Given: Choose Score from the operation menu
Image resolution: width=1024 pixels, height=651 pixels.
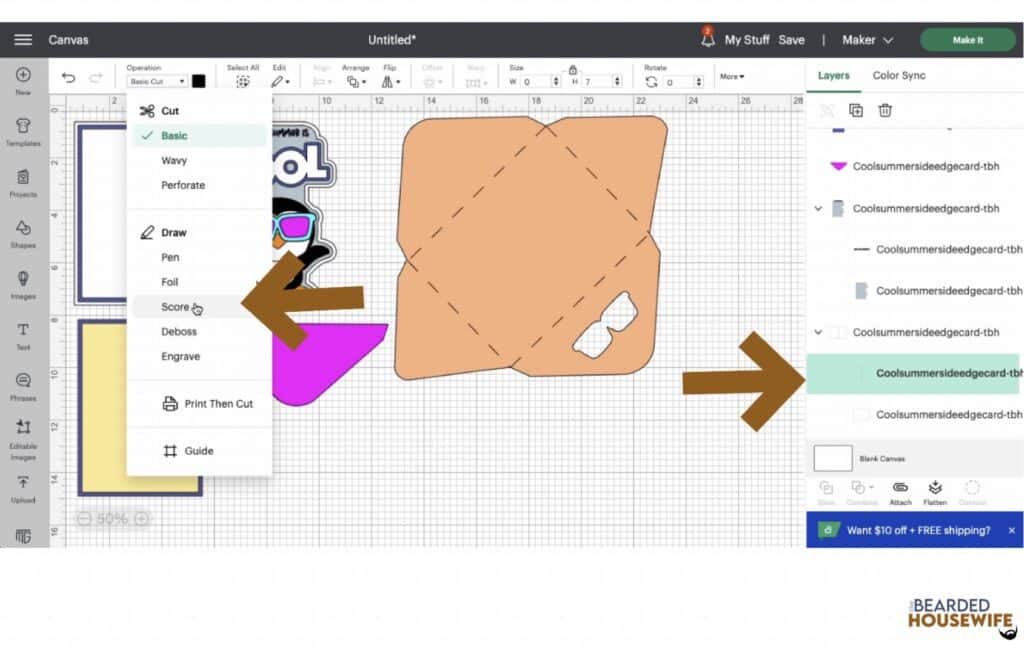Looking at the screenshot, I should (x=175, y=307).
